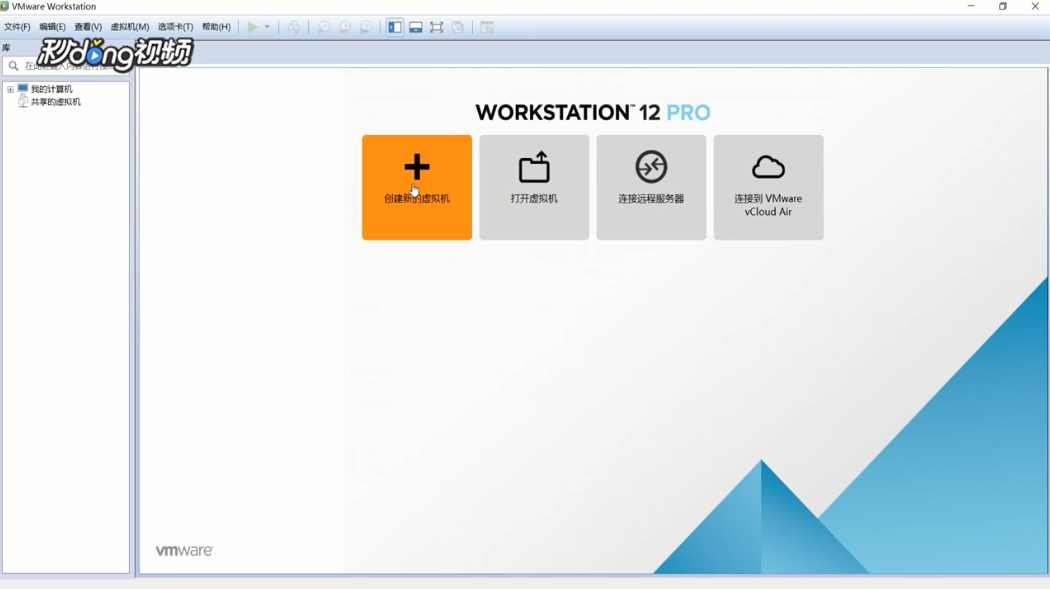The image size is (1050, 589).
Task: Open the 查看(V) menu
Action: click(88, 27)
